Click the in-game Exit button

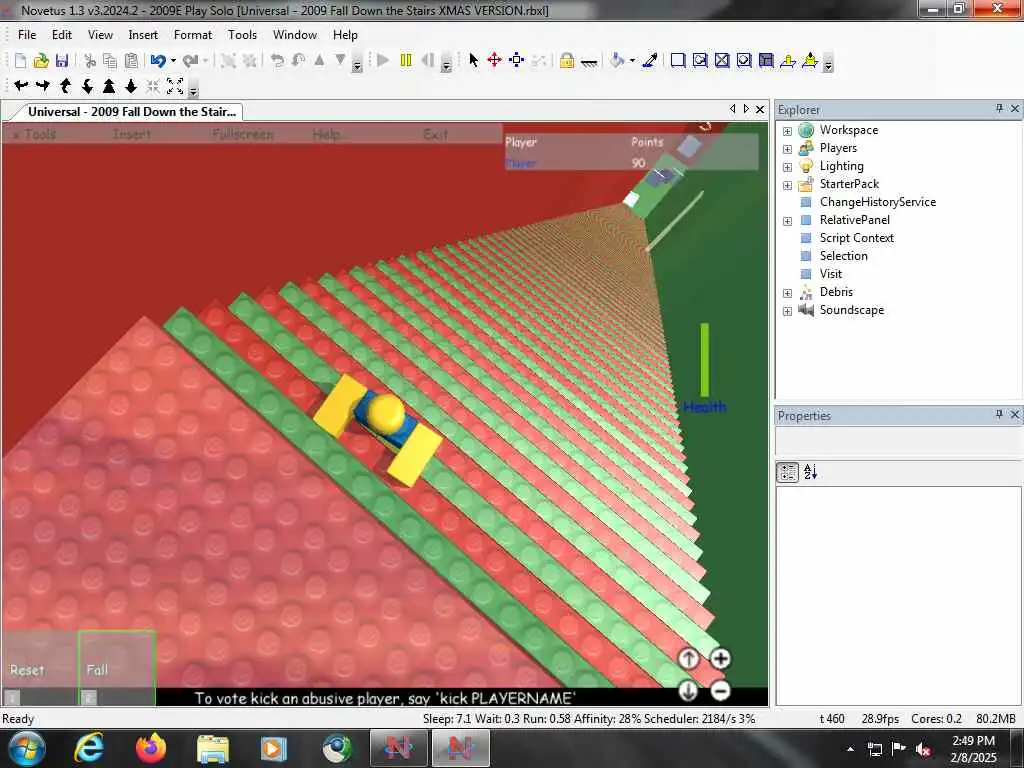pos(436,135)
